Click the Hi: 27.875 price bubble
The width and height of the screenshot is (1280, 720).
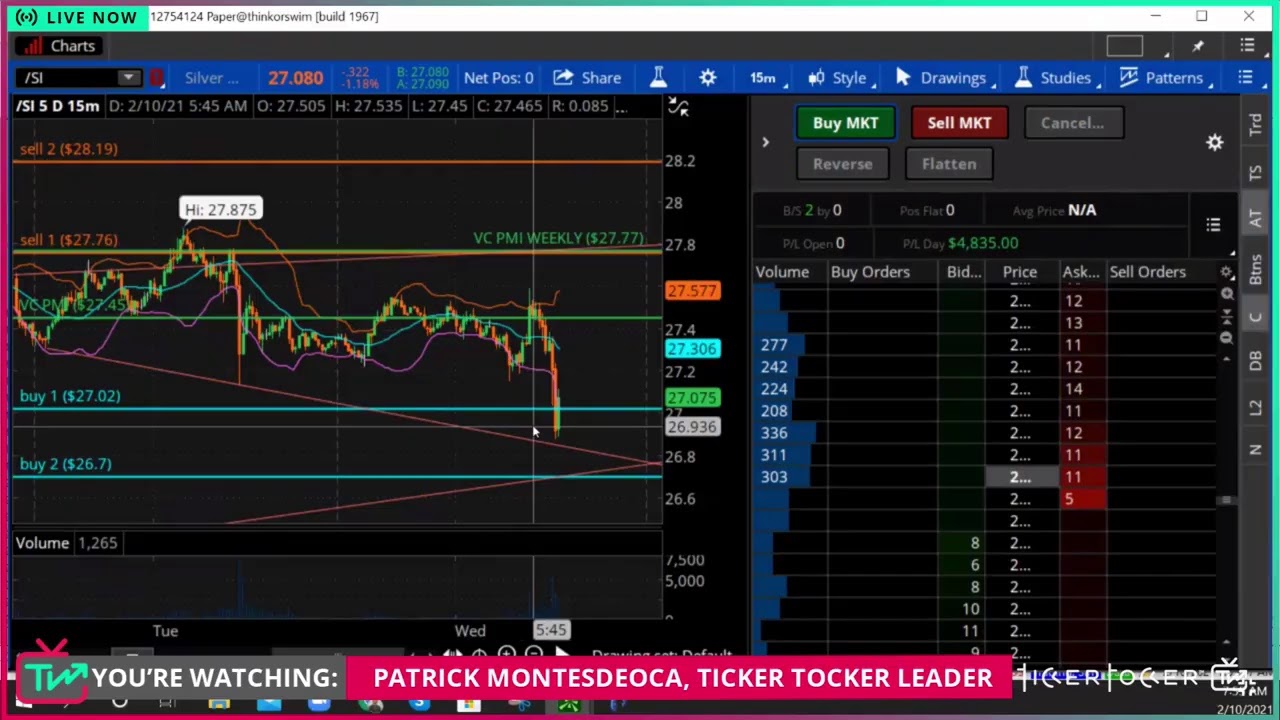tap(220, 209)
